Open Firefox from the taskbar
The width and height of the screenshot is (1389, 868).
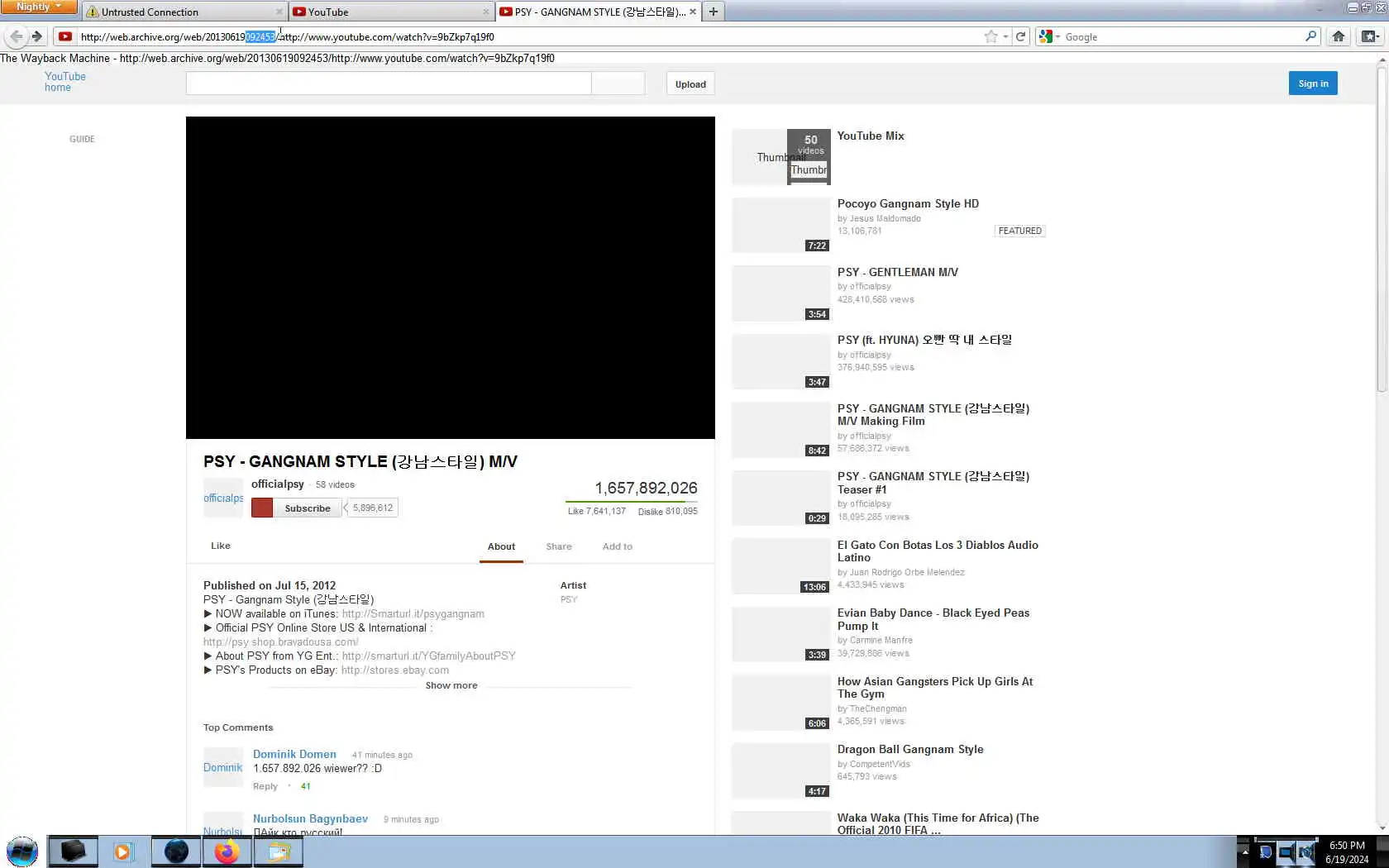pyautogui.click(x=227, y=851)
